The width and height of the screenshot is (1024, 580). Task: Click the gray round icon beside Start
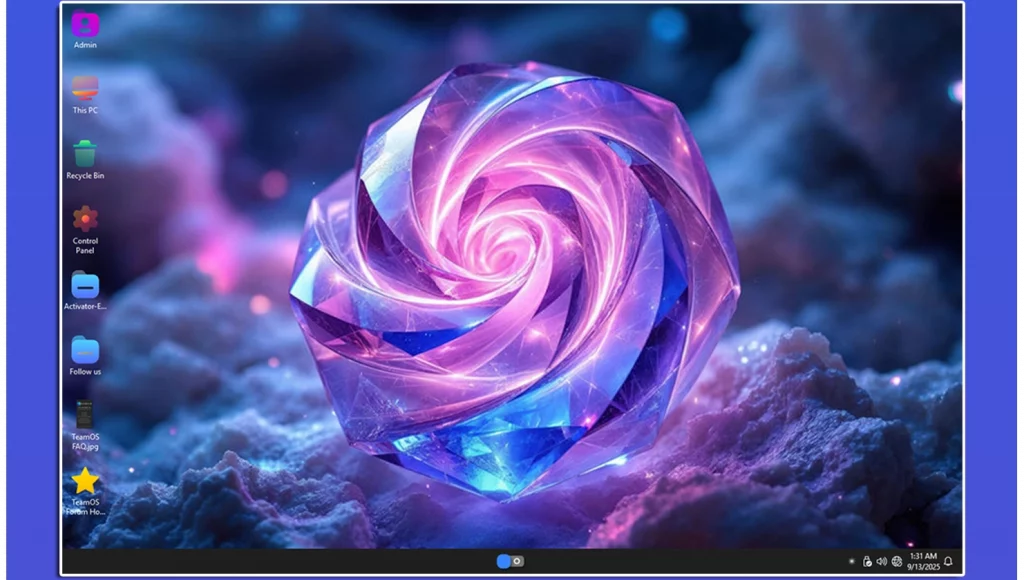517,561
